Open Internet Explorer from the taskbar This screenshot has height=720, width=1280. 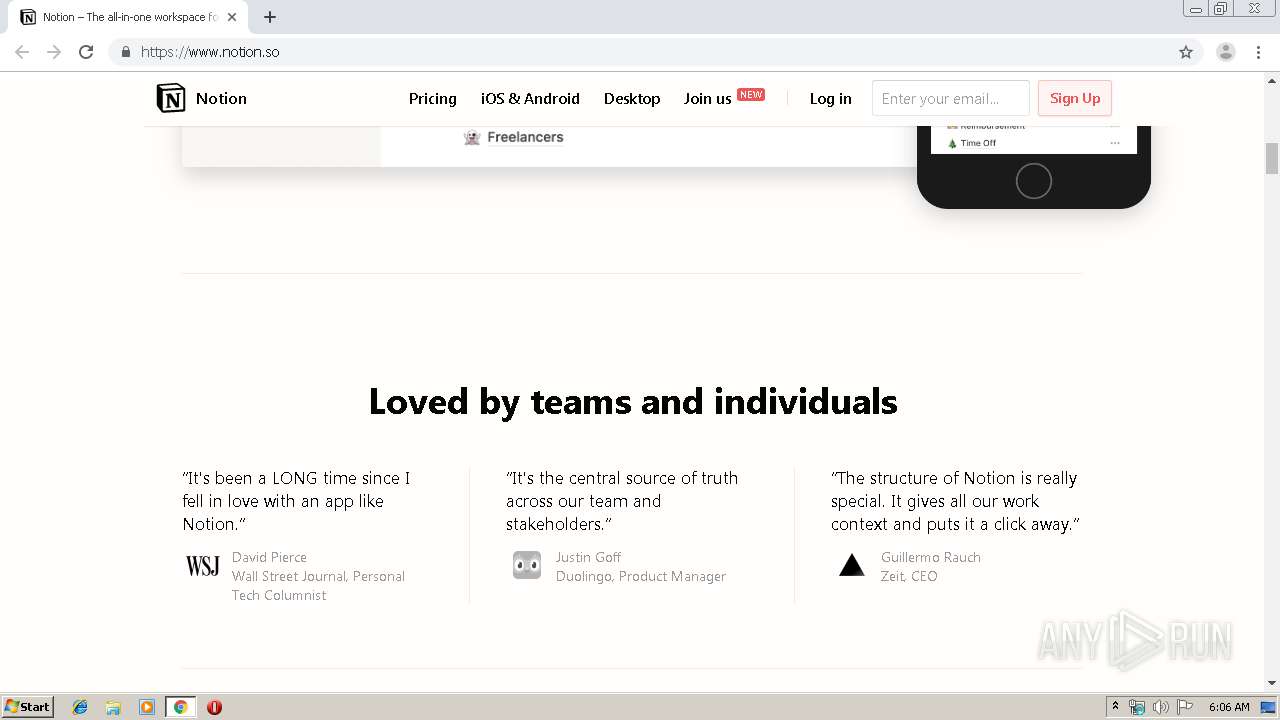[80, 707]
